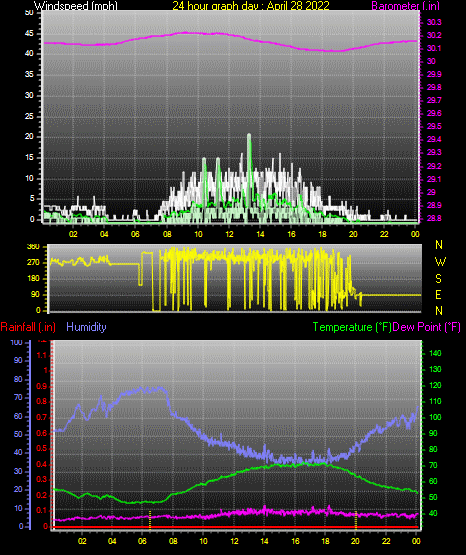Click the "29.2" barometer scale value
Image resolution: width=466 pixels, height=555 pixels.
click(x=434, y=166)
